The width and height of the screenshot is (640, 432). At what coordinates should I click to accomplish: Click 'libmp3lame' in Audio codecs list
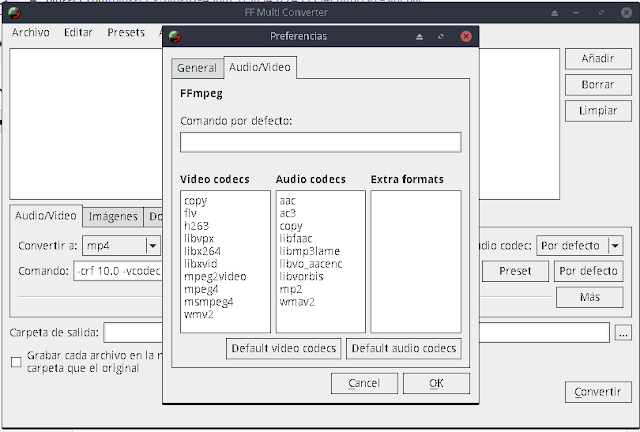tap(309, 251)
